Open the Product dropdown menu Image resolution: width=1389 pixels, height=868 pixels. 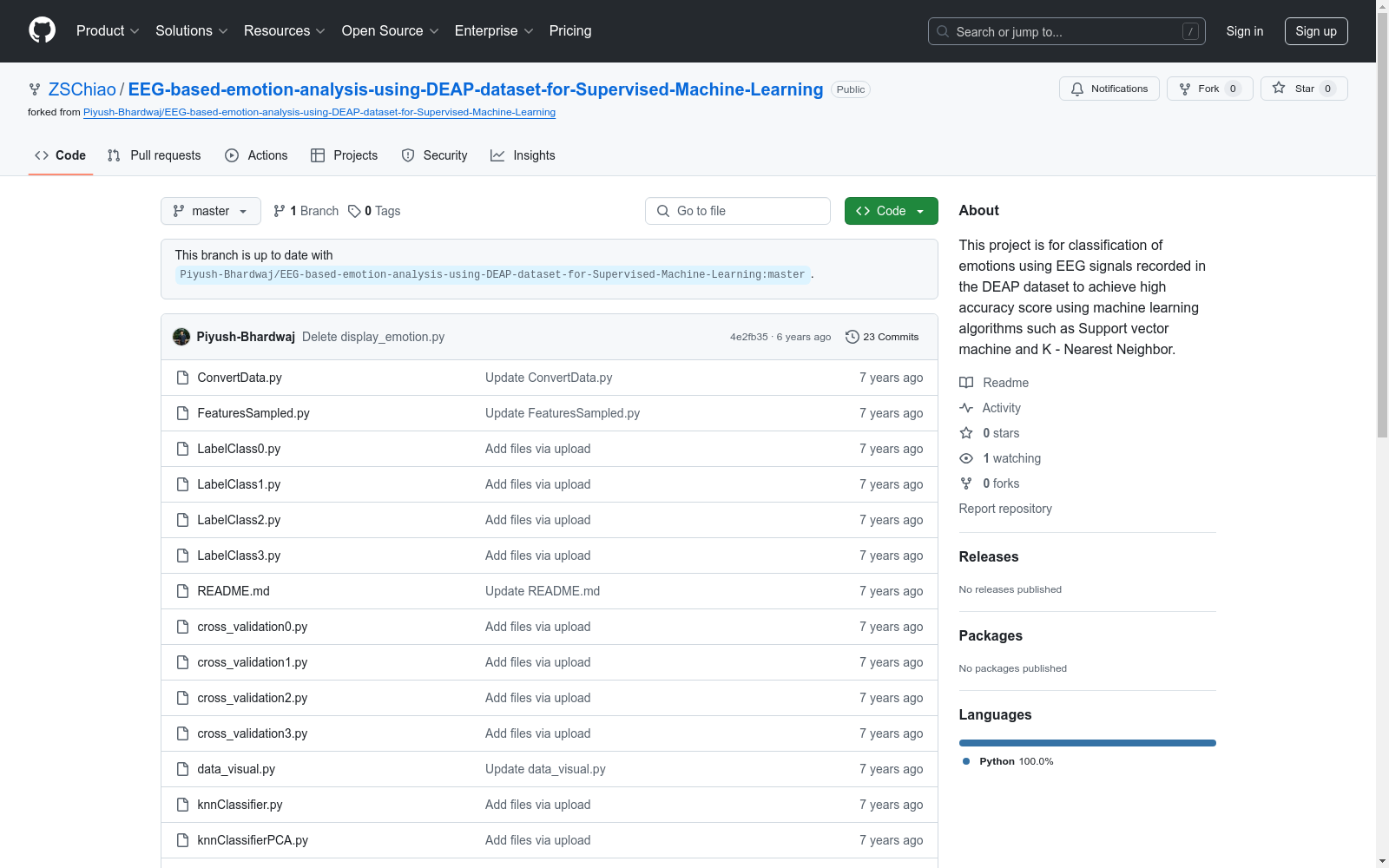click(108, 30)
